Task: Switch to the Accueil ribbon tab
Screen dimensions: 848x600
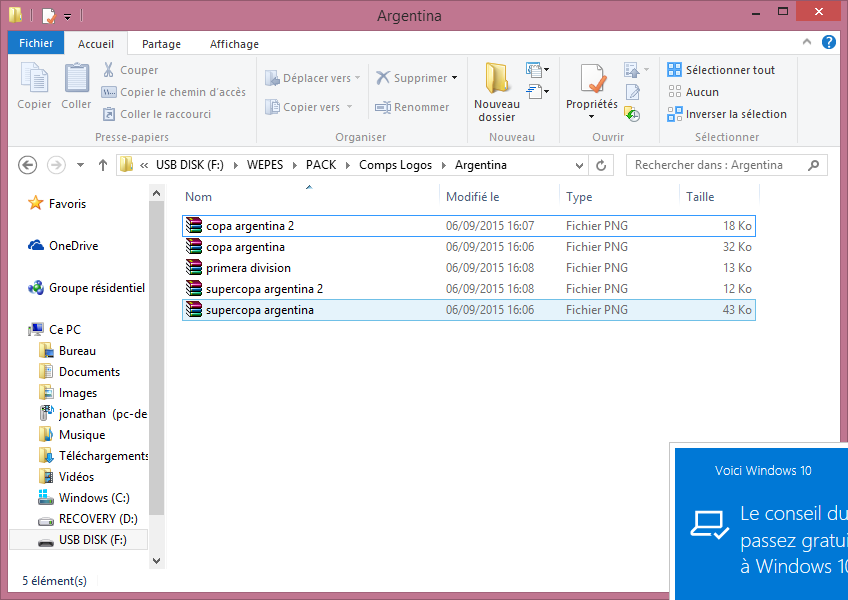Action: (x=96, y=44)
